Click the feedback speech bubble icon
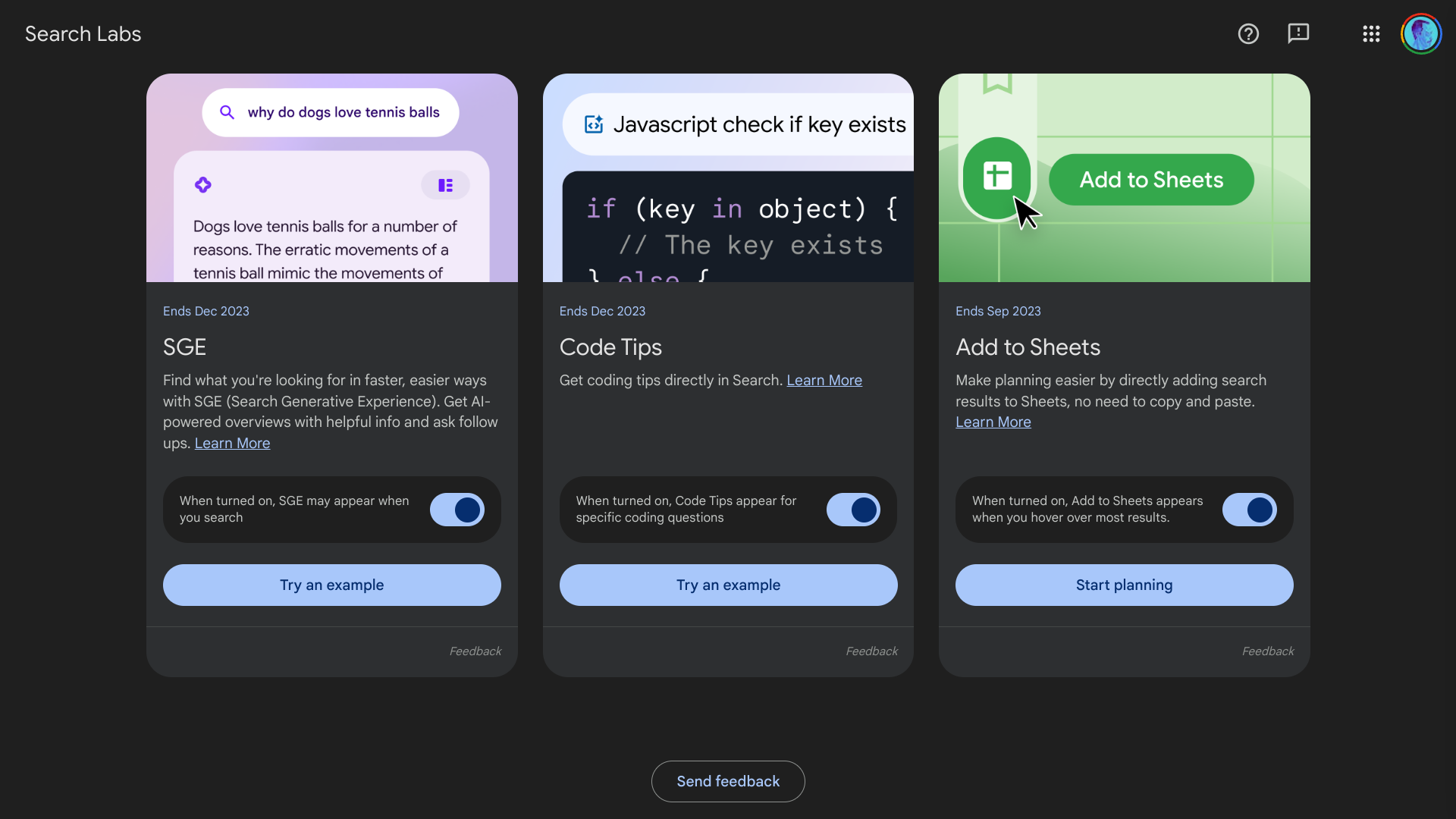 click(x=1298, y=33)
